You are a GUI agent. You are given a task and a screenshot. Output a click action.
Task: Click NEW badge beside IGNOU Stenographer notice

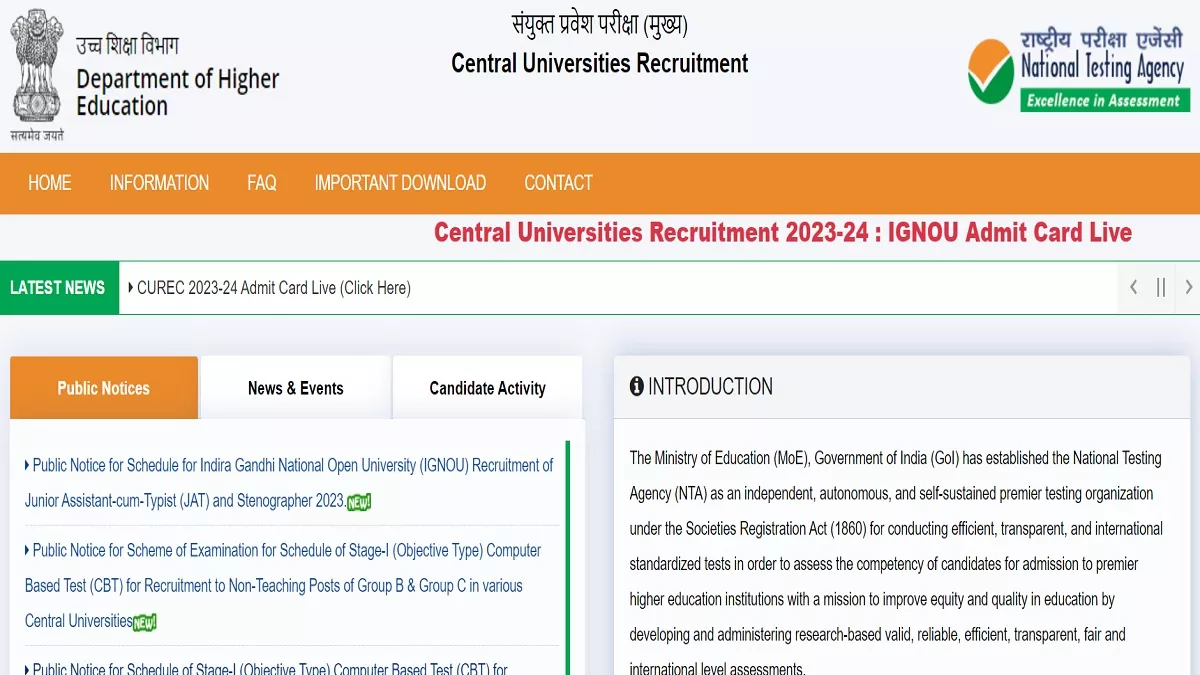[359, 502]
